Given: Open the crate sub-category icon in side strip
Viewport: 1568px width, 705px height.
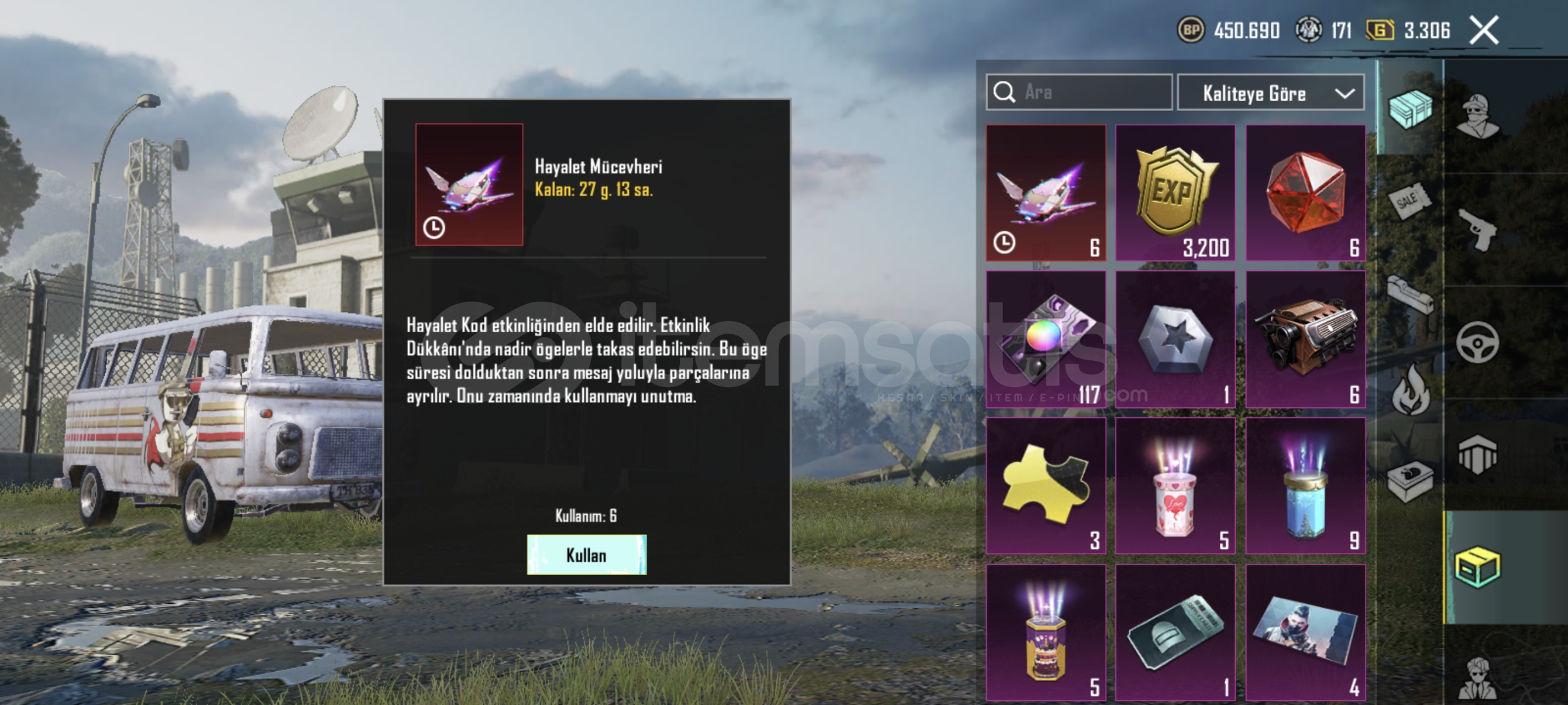Looking at the screenshot, I should tap(1410, 108).
